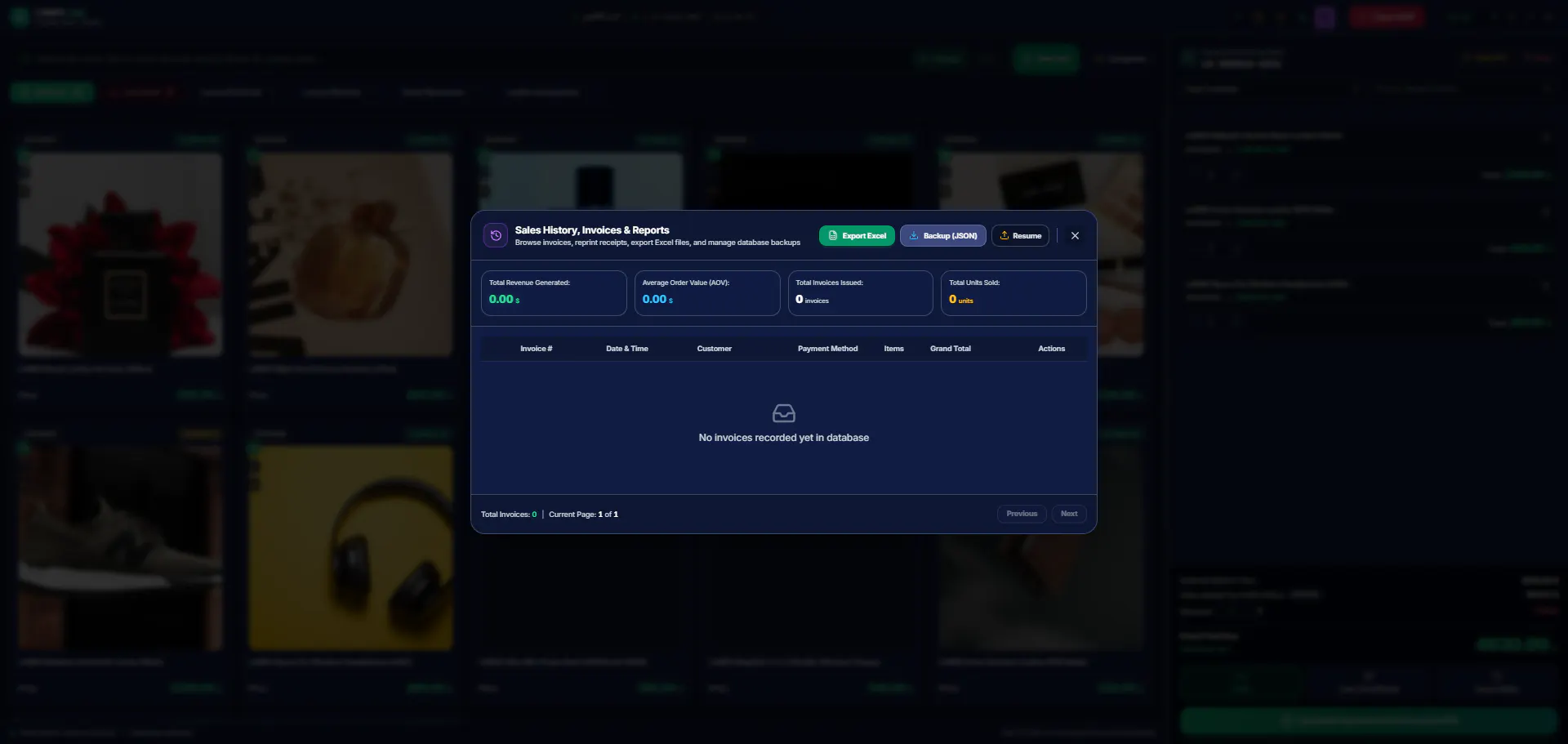Click the headphones product image in the background
Image resolution: width=1568 pixels, height=744 pixels.
350,548
